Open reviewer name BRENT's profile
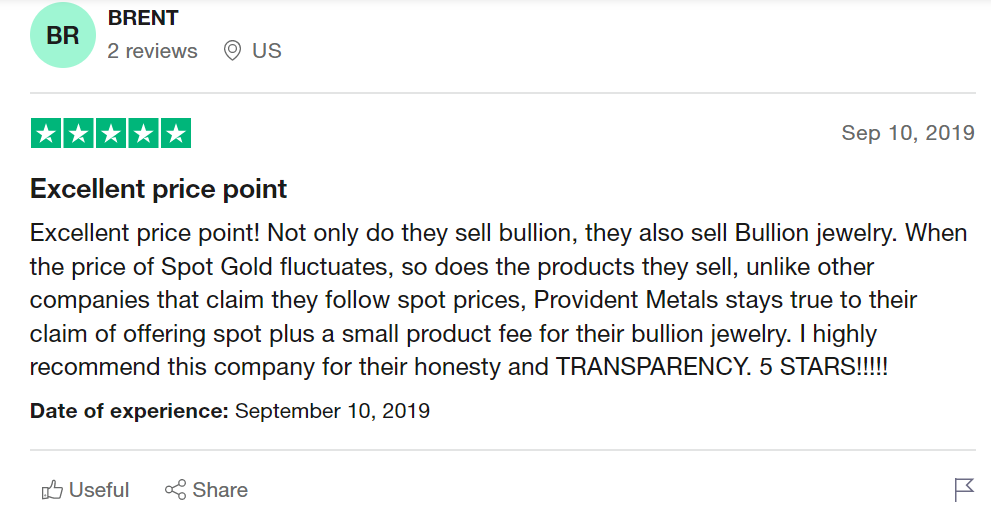 coord(143,18)
